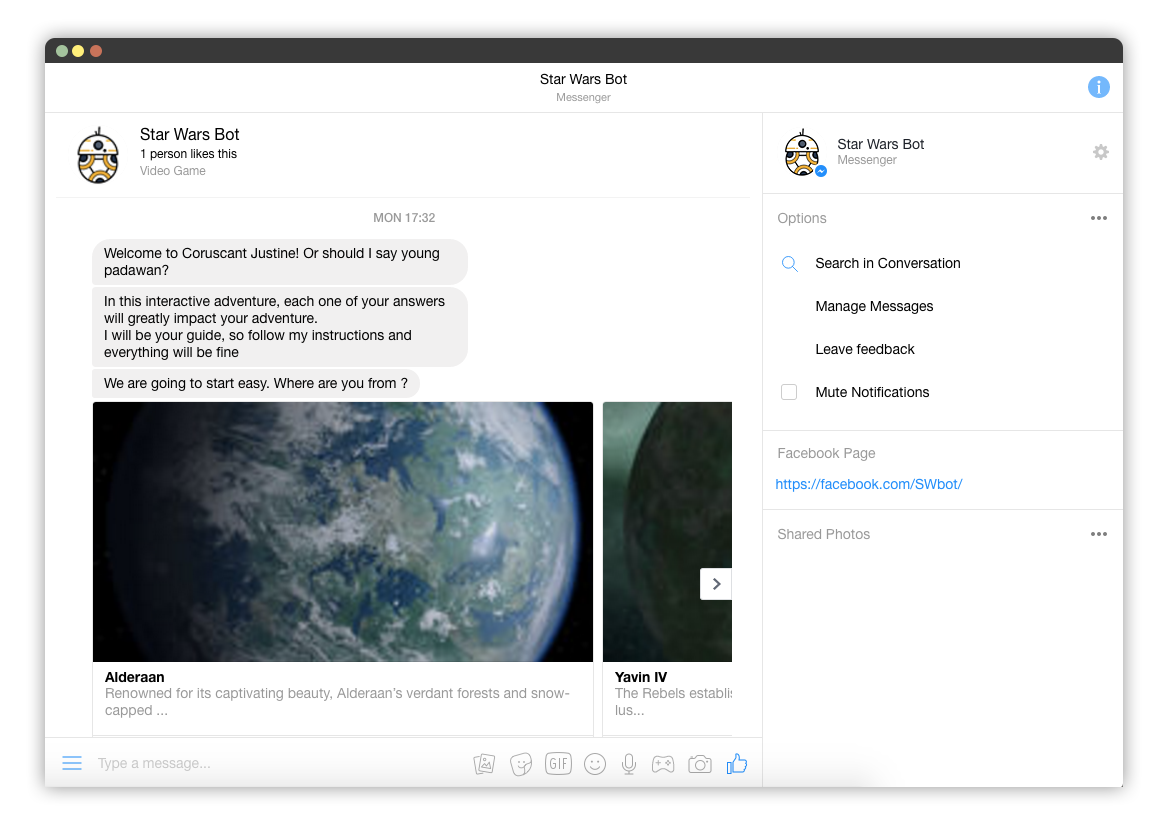Open conversation settings gear
This screenshot has width=1161, height=817.
pos(1100,152)
